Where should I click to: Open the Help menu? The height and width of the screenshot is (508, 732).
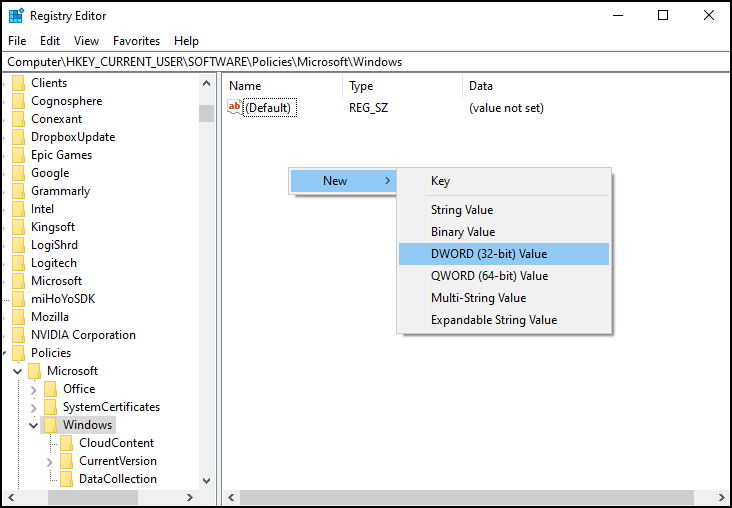pyautogui.click(x=186, y=41)
